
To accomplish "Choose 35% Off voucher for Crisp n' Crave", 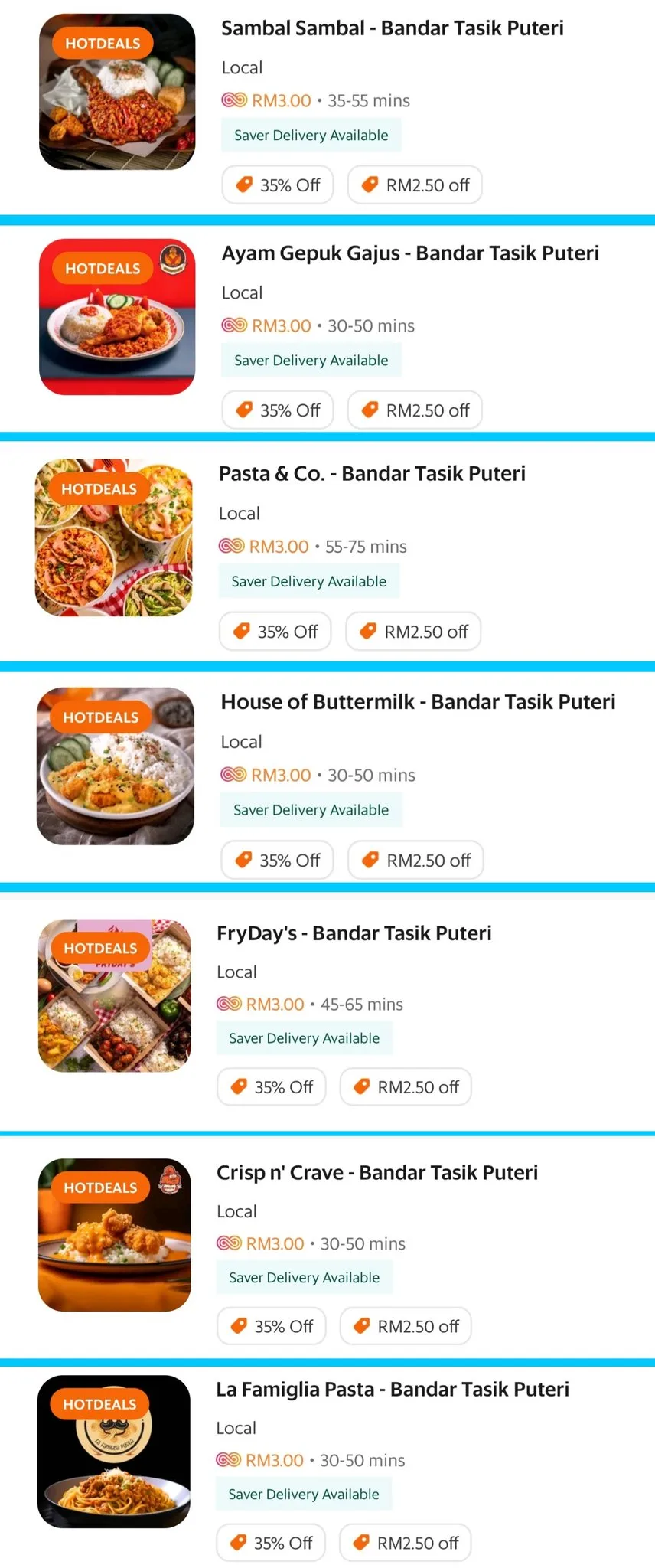I will click(x=272, y=1326).
